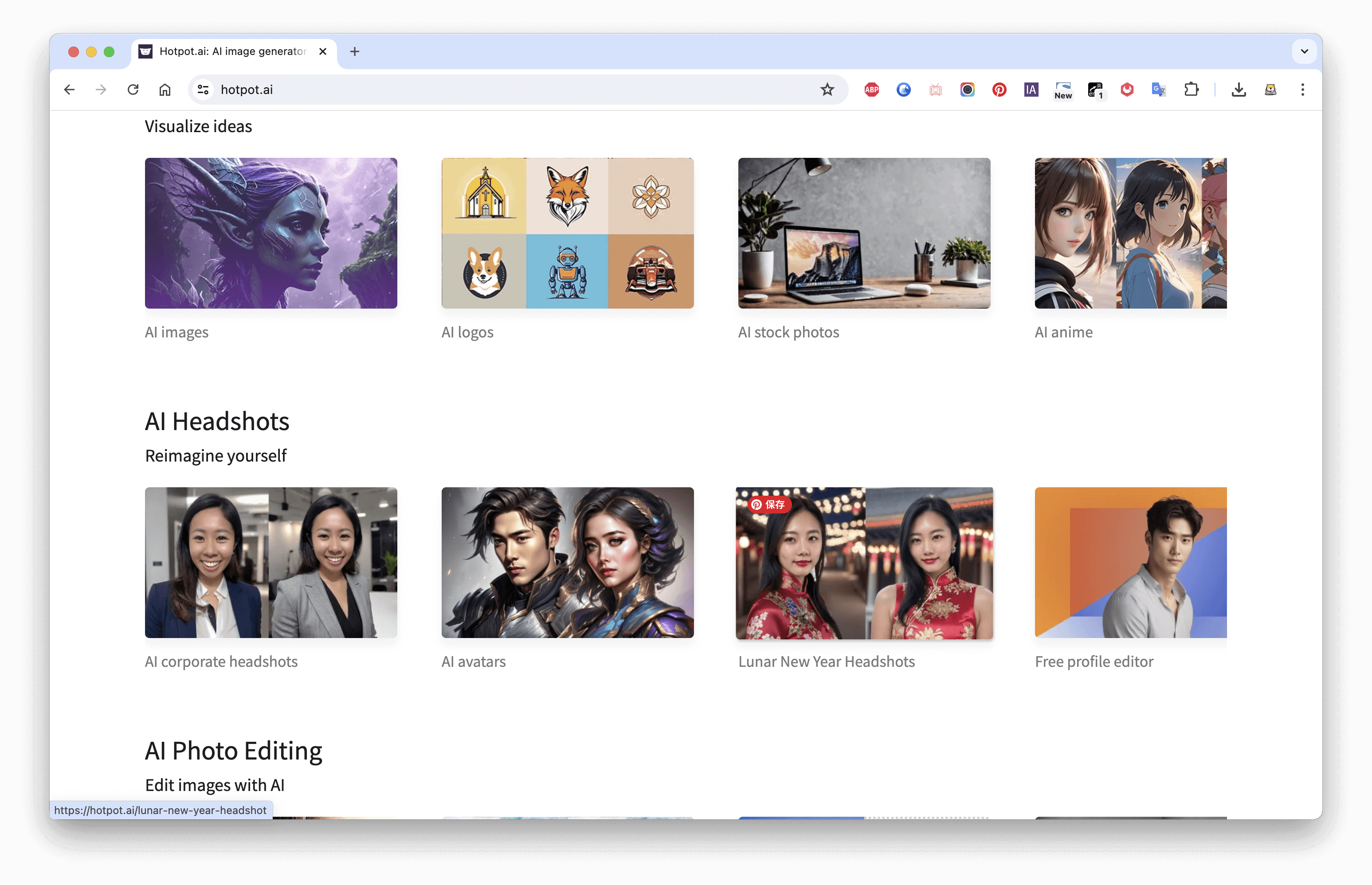Follow the AI stock photos link text
Screen dimensions: 1372x885
point(788,332)
